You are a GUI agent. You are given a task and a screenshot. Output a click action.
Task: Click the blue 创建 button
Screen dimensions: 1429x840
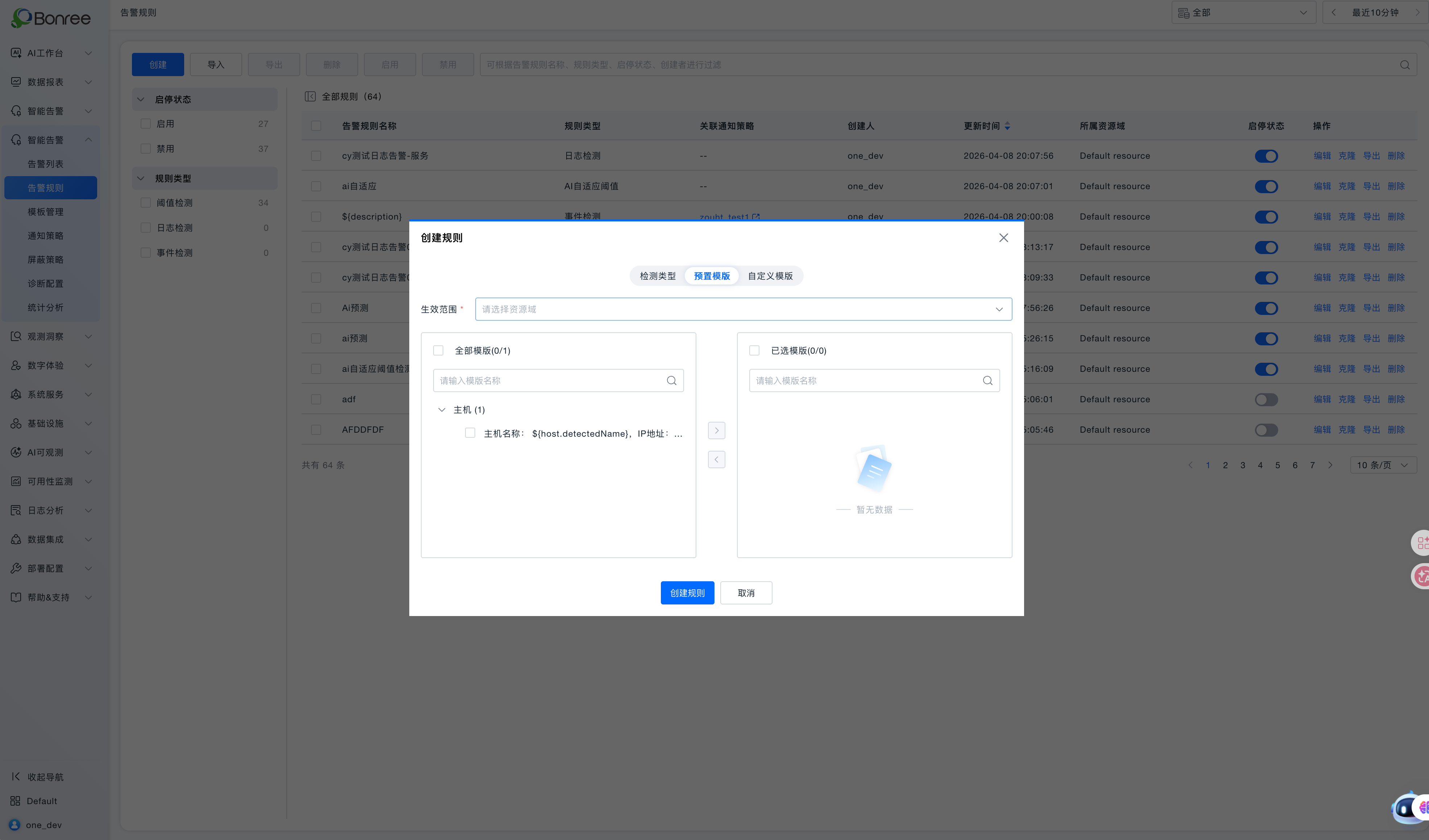click(x=158, y=65)
